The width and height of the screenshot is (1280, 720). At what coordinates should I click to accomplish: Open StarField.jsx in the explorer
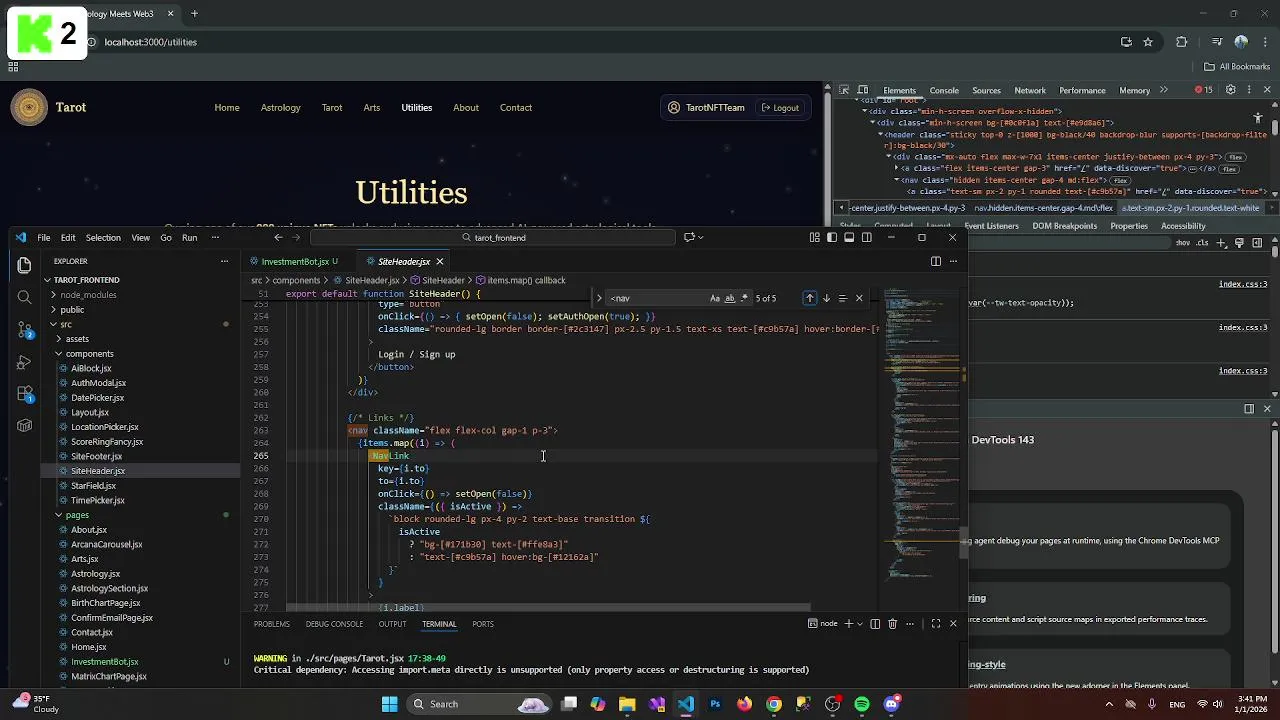click(x=93, y=486)
